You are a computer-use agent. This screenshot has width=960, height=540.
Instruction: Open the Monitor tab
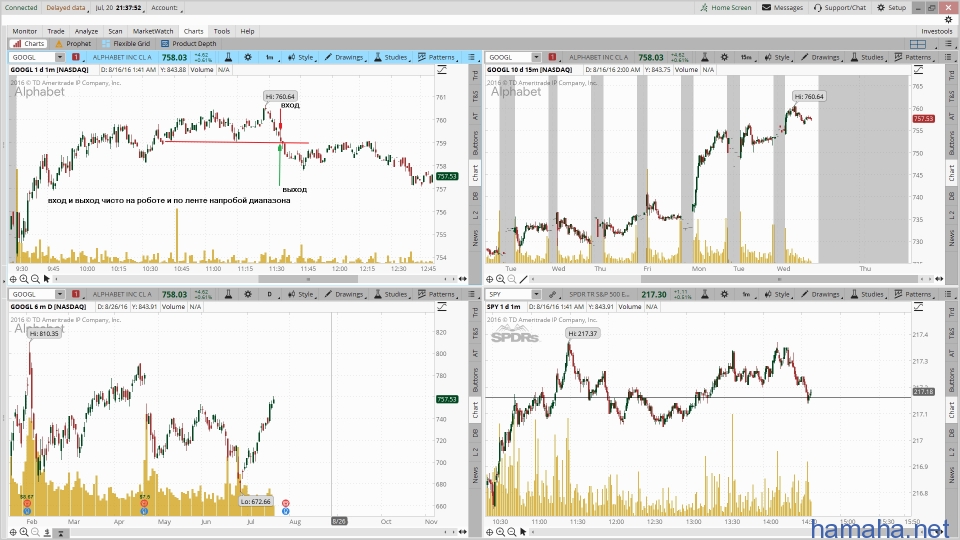[24, 31]
